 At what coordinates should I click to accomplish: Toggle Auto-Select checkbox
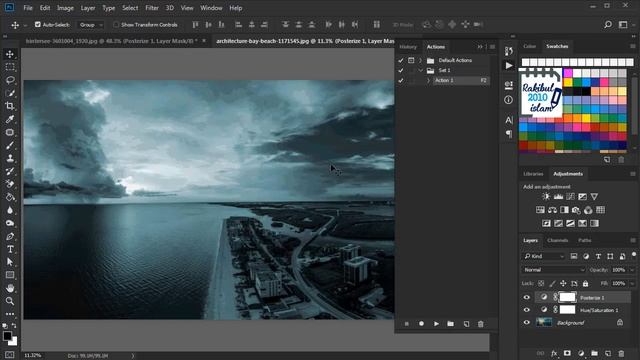(x=38, y=24)
